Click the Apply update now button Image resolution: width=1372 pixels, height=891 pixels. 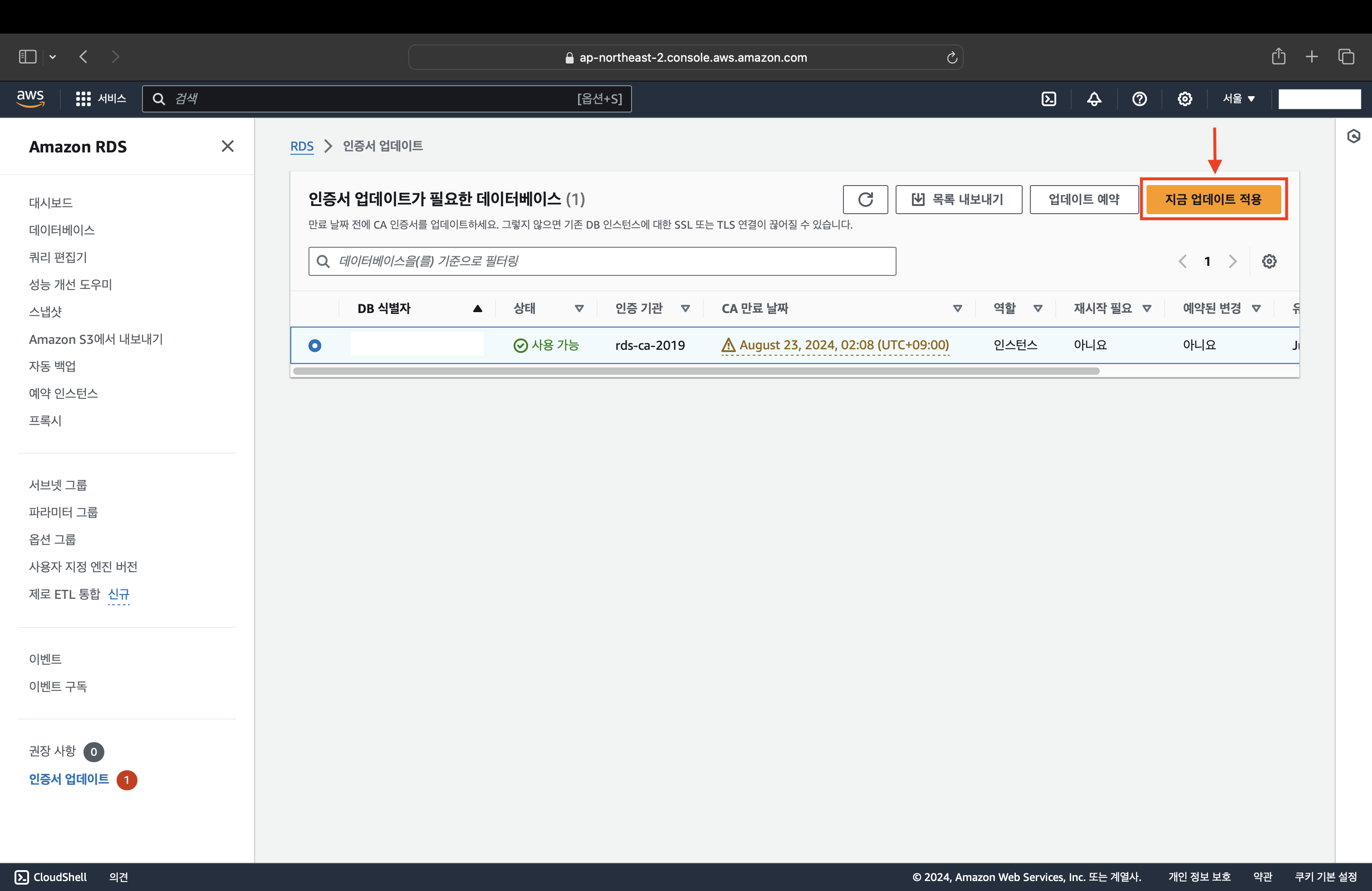[x=1213, y=200]
